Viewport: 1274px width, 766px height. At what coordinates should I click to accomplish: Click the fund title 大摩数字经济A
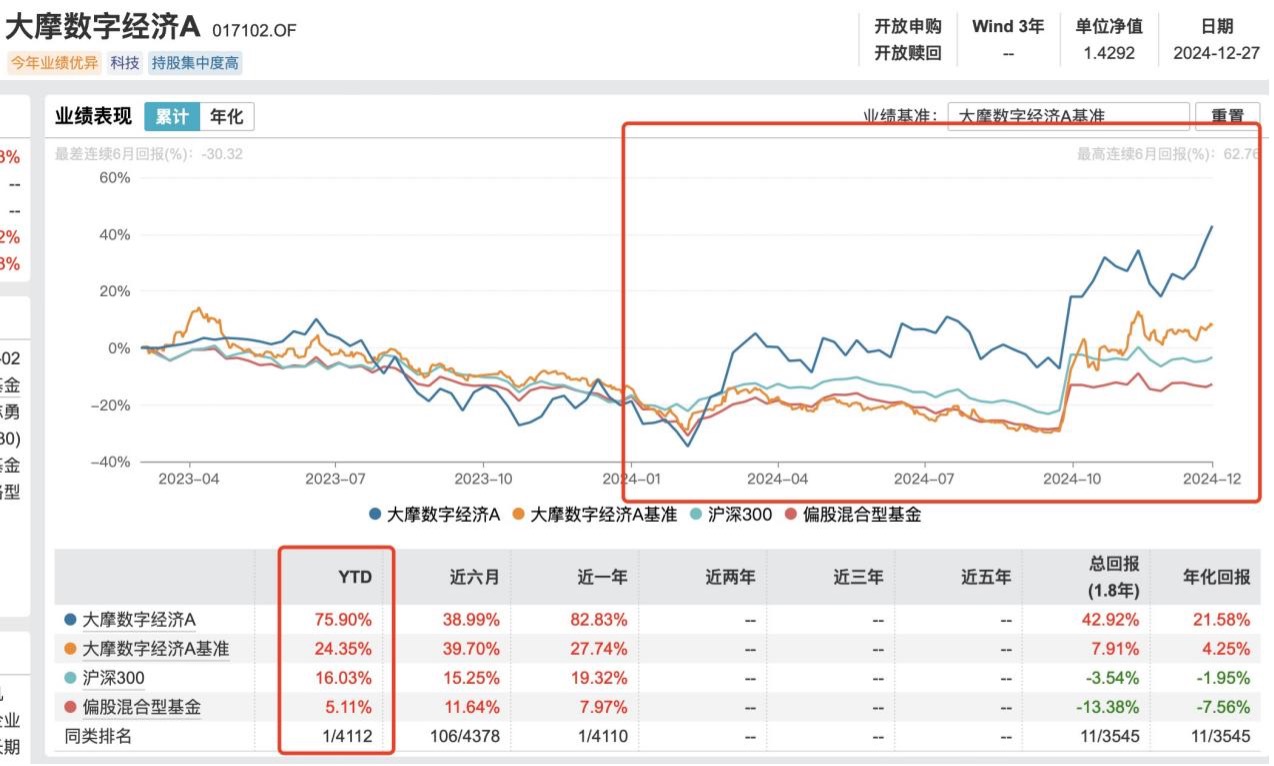[x=103, y=27]
